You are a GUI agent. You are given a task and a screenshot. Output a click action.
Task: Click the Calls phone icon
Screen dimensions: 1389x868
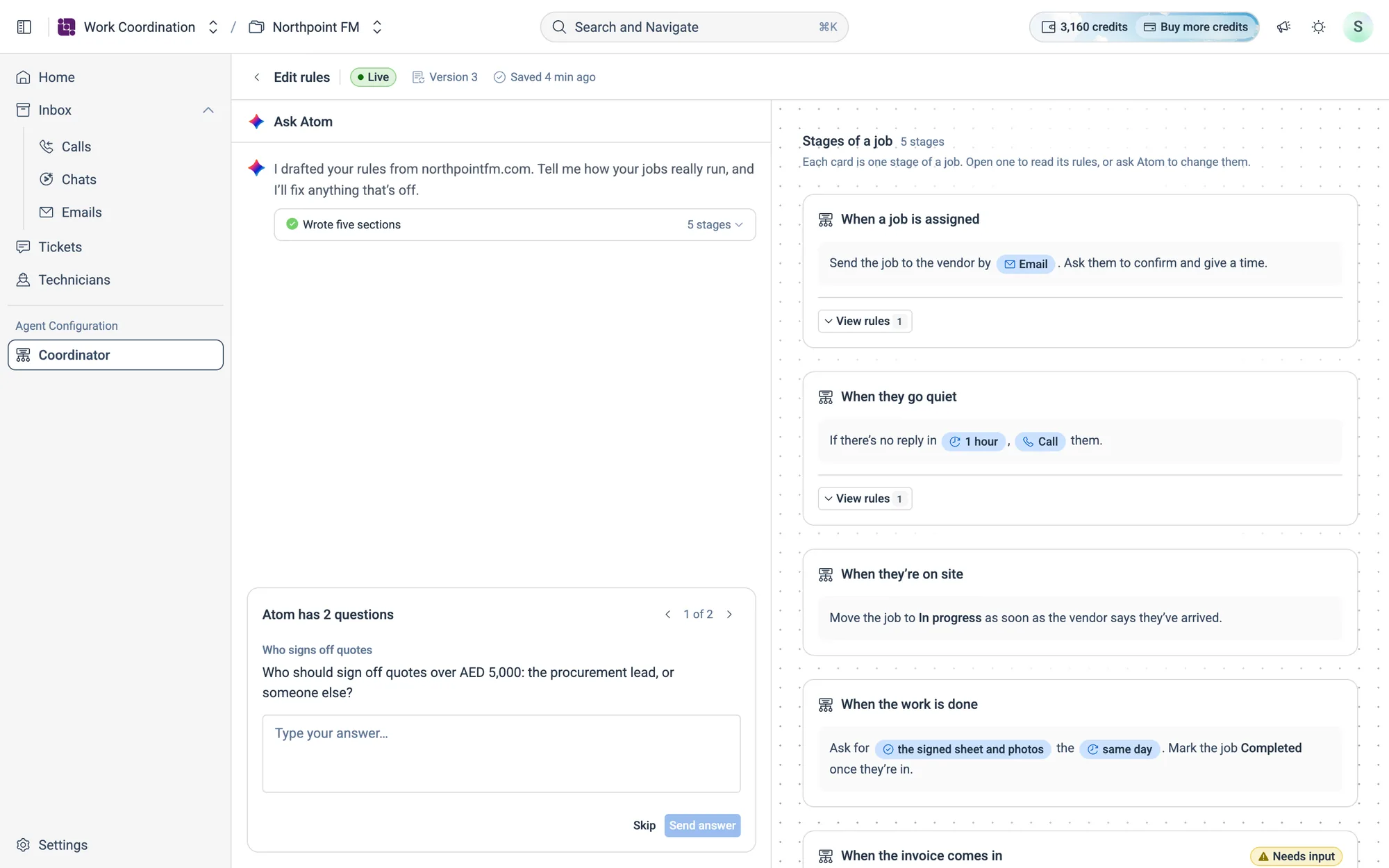(47, 147)
